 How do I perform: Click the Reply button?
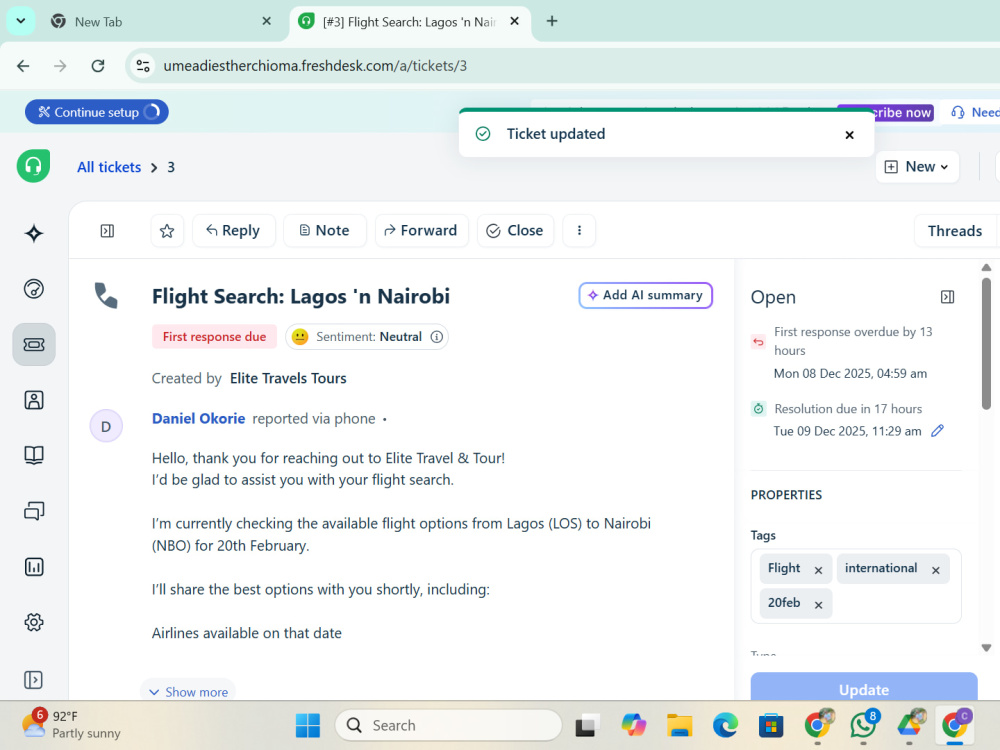tap(233, 231)
